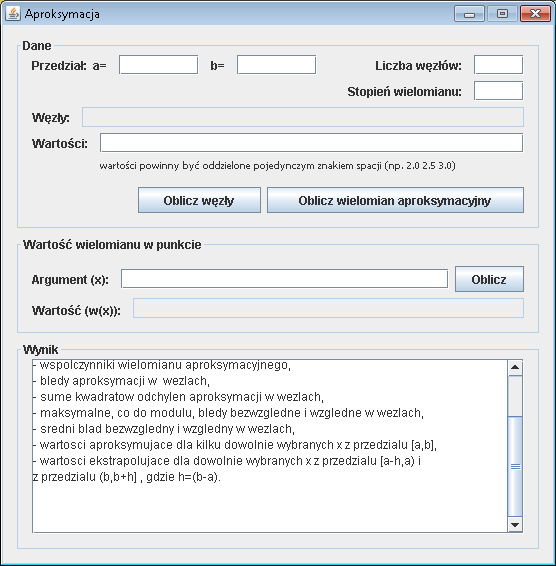The height and width of the screenshot is (566, 556).
Task: Click the Stopień wielomianu input field
Action: pyautogui.click(x=498, y=91)
